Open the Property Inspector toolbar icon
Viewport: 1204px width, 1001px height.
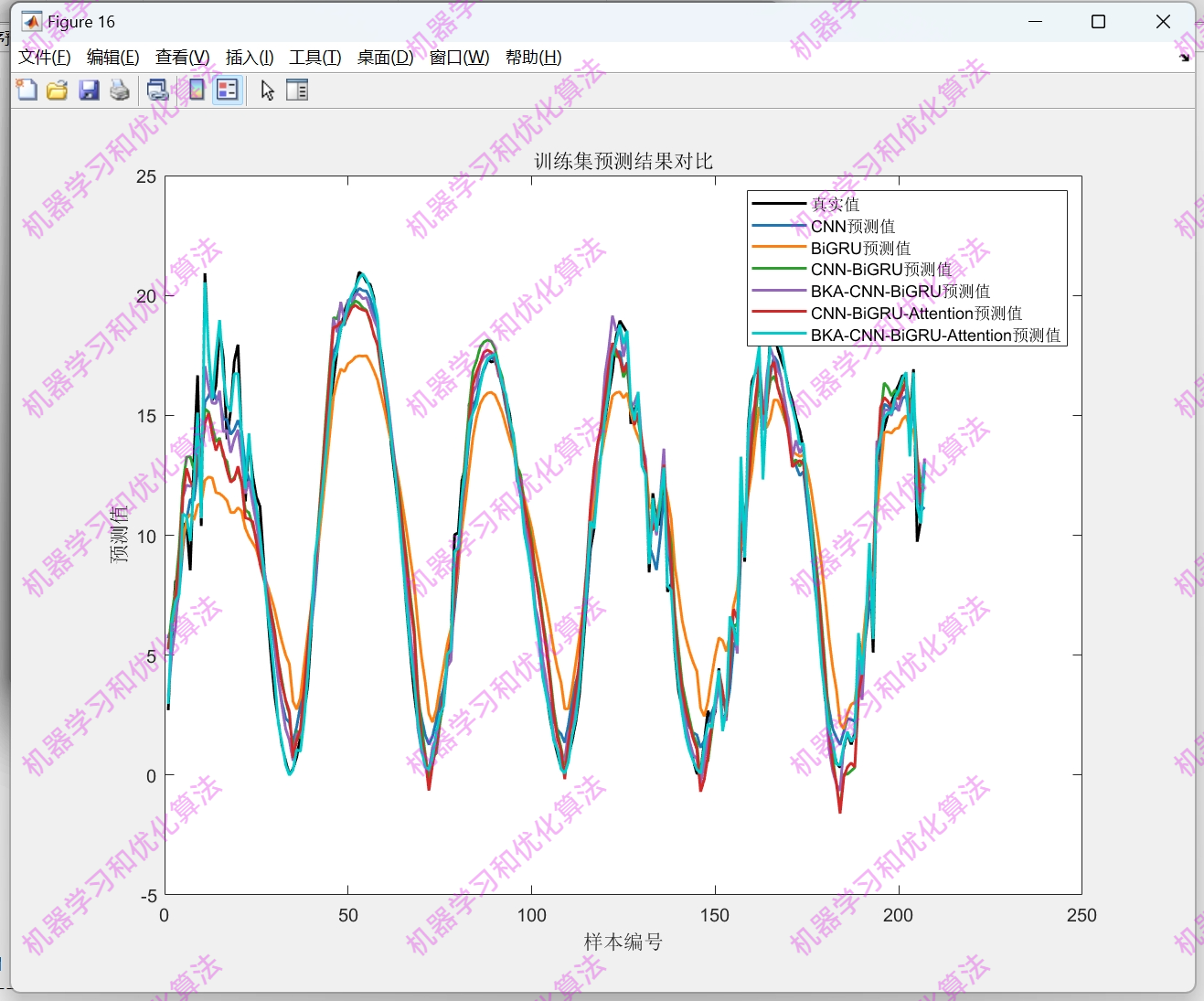(x=297, y=90)
